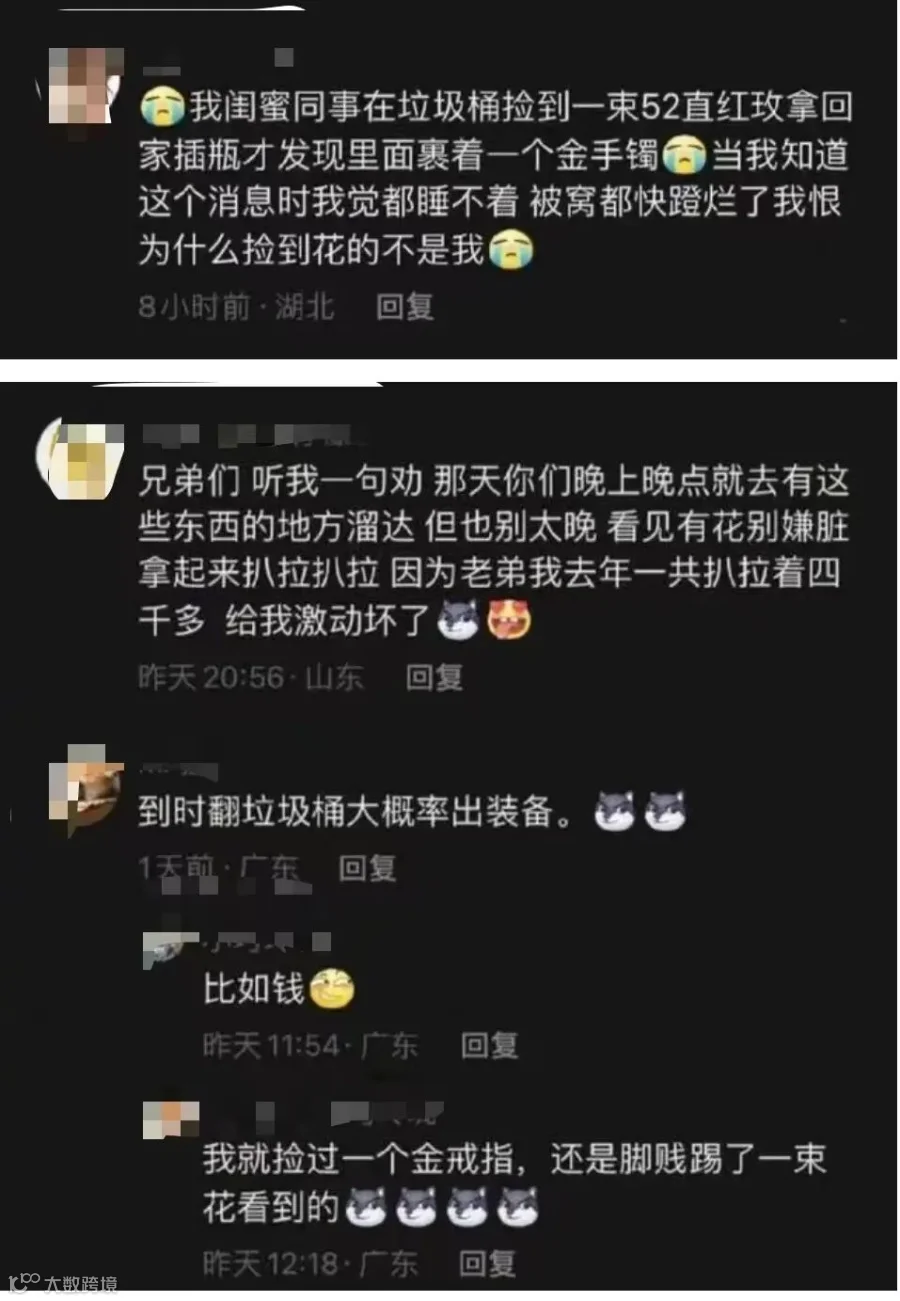Tap the crying emoji after 不是我
Viewport: 900px width, 1301px height.
click(x=511, y=250)
